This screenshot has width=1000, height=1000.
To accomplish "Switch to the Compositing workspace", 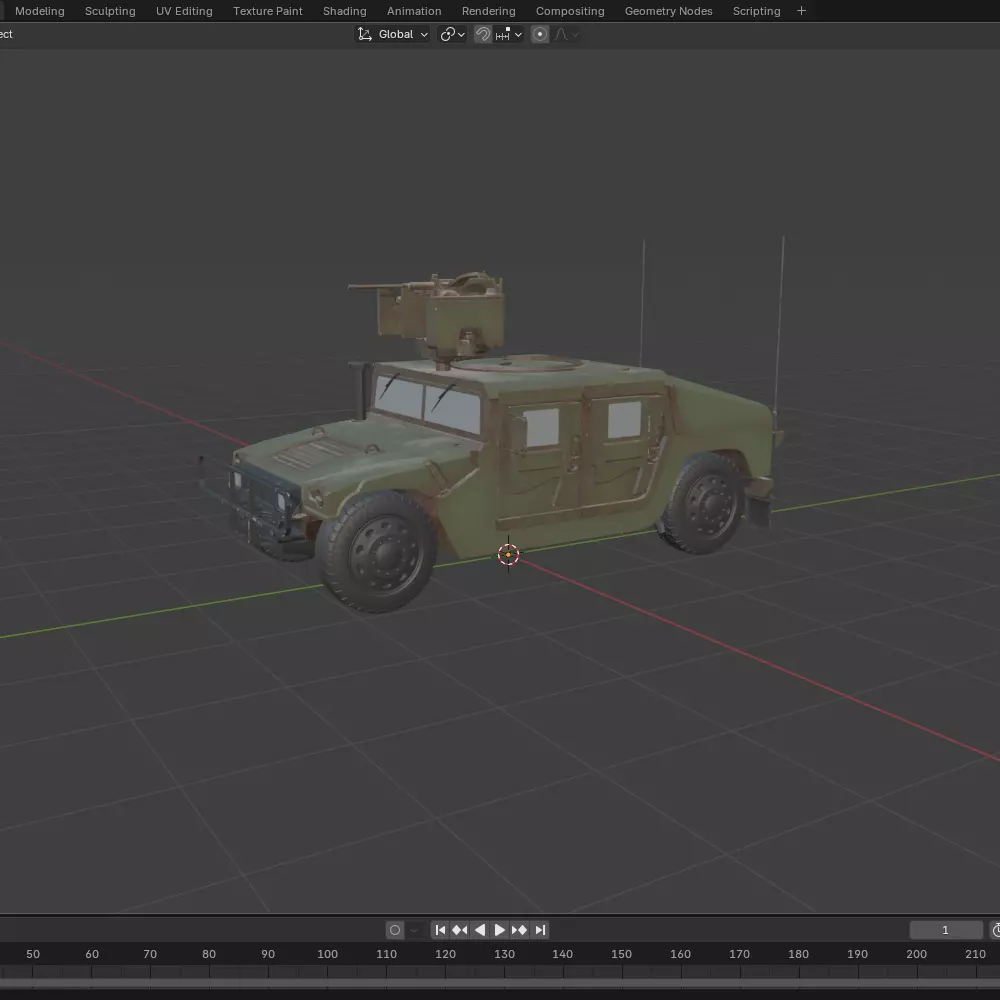I will point(570,11).
